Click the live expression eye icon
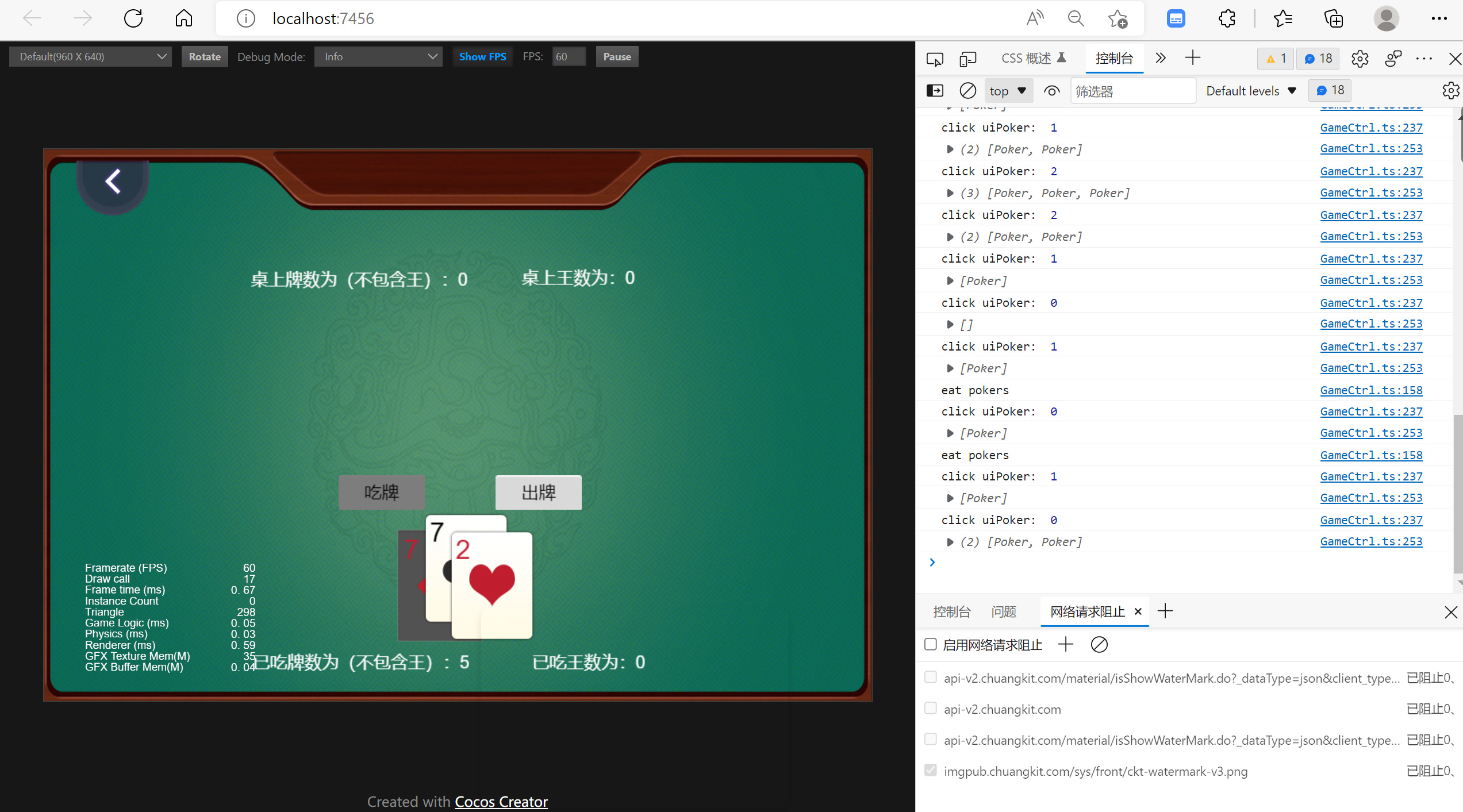This screenshot has height=812, width=1463. pos(1051,91)
